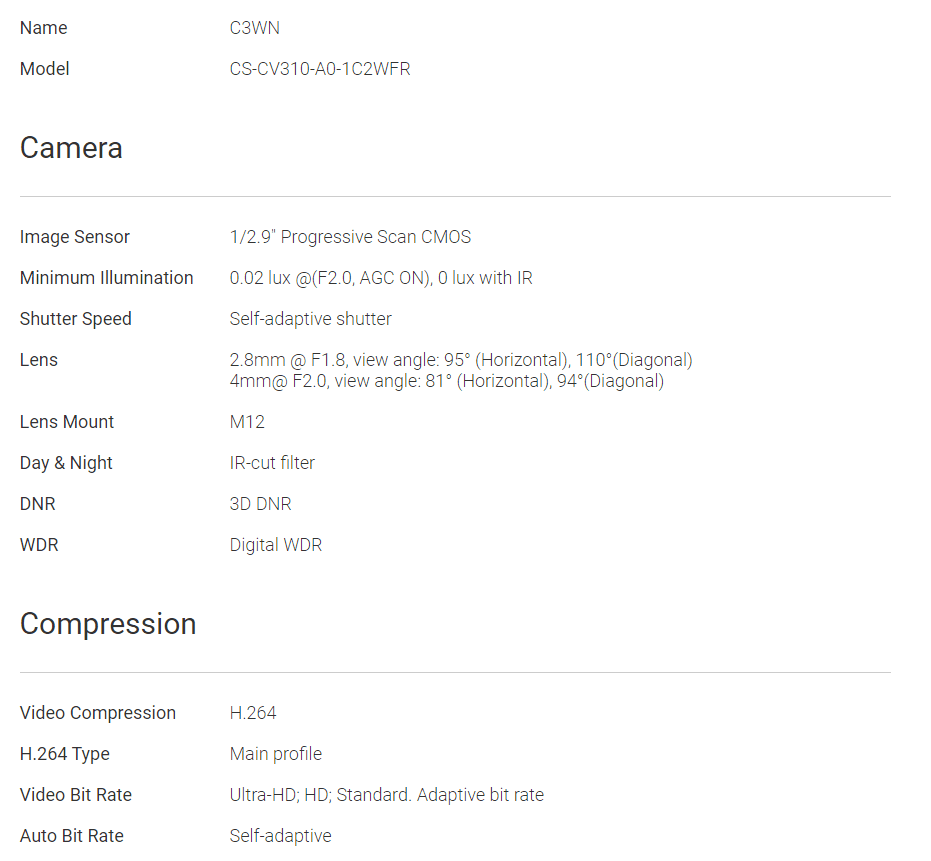
Task: Click the 3D DNR value
Action: tap(261, 504)
